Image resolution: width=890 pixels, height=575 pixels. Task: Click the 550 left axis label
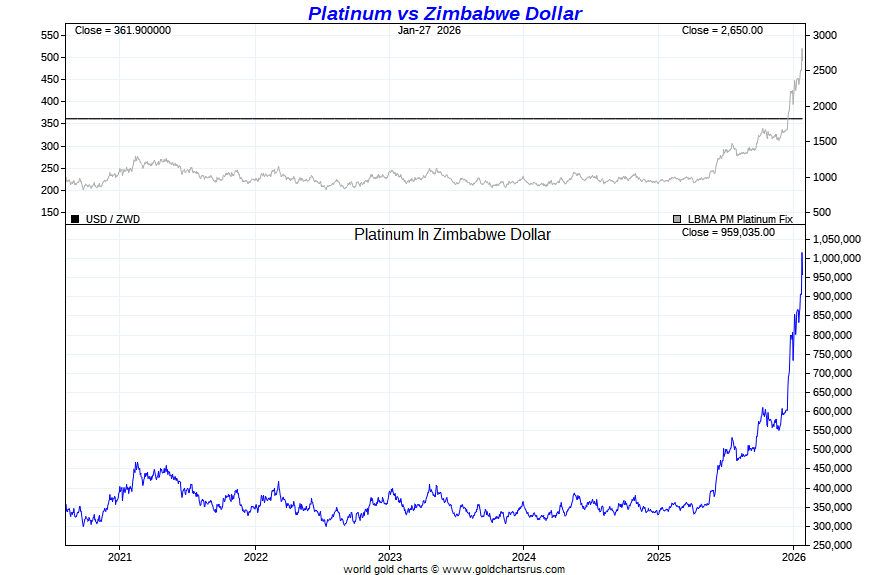click(50, 35)
